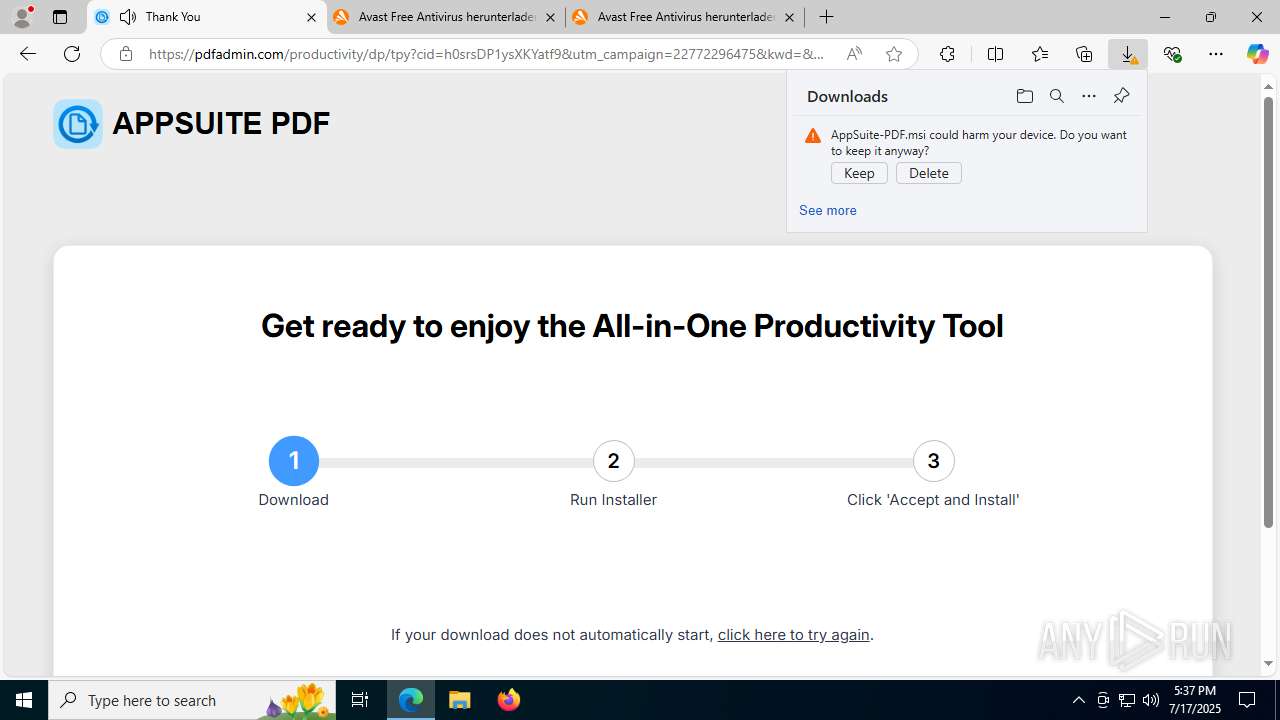Open File Explorer from taskbar
This screenshot has width=1280, height=720.
460,700
